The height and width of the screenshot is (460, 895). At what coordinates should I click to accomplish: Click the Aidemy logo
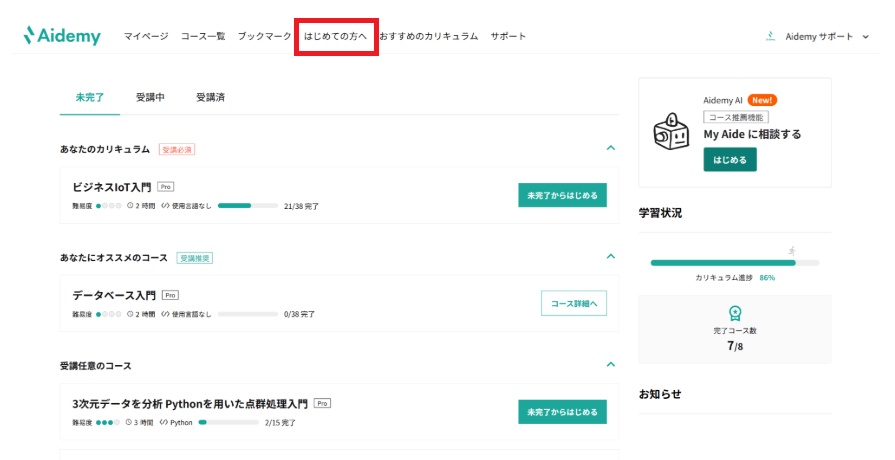[62, 36]
